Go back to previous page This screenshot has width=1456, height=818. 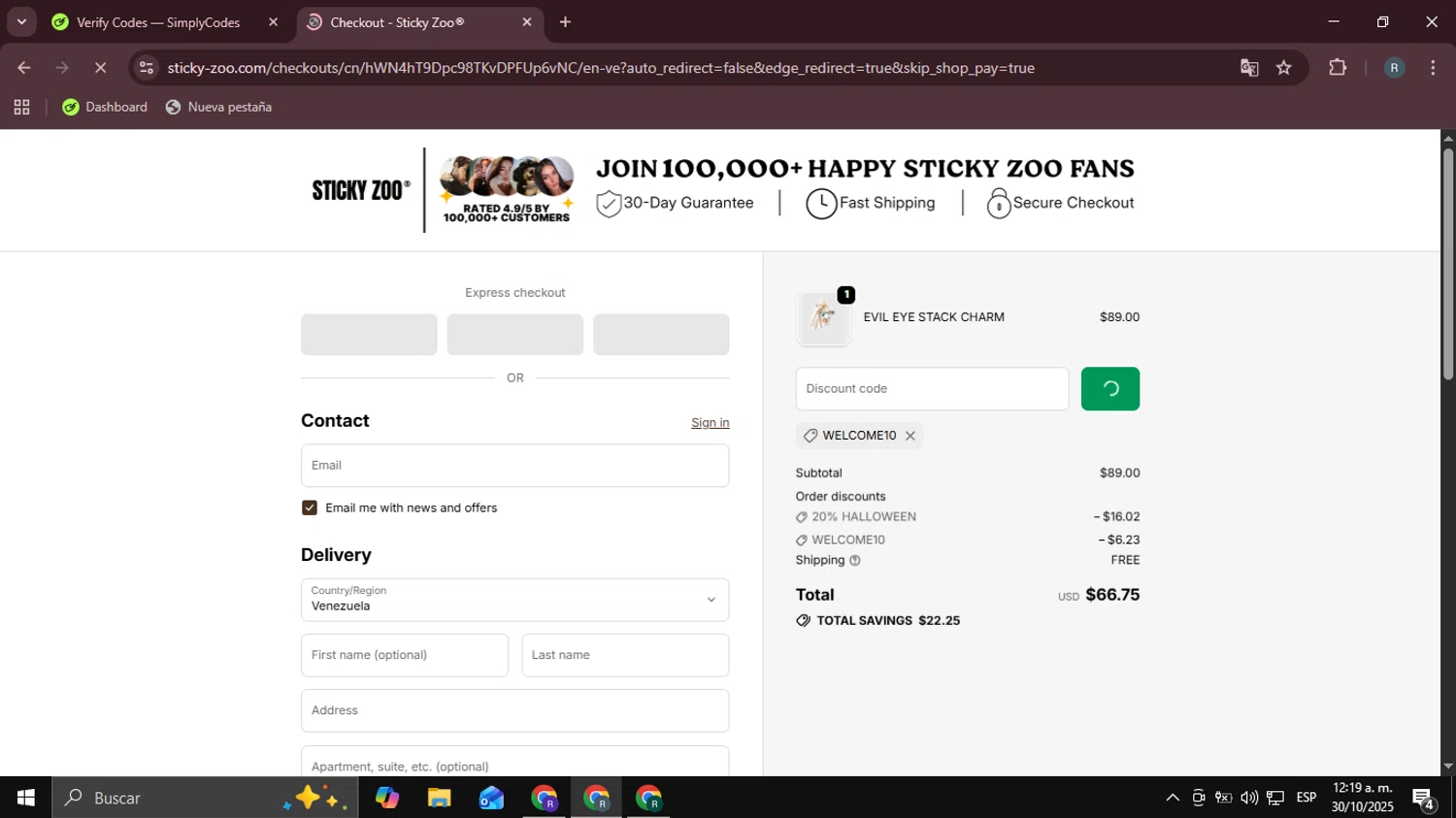(24, 68)
